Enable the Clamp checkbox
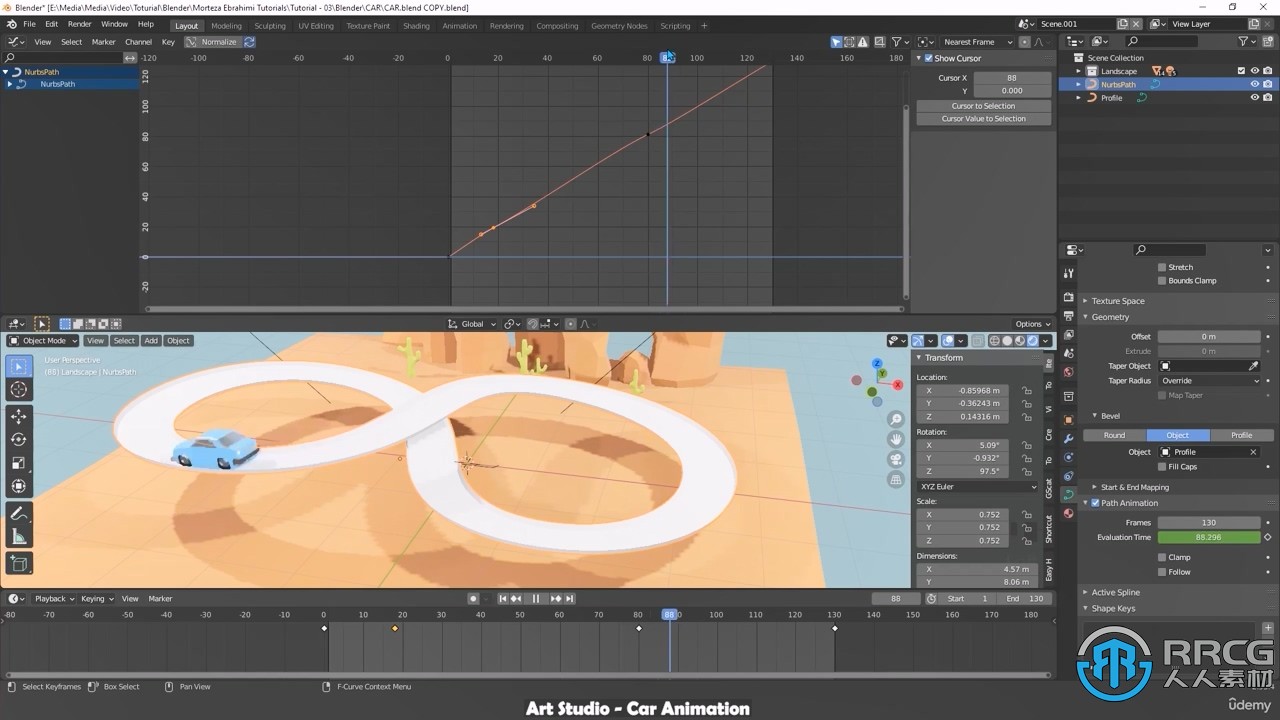 [1162, 557]
